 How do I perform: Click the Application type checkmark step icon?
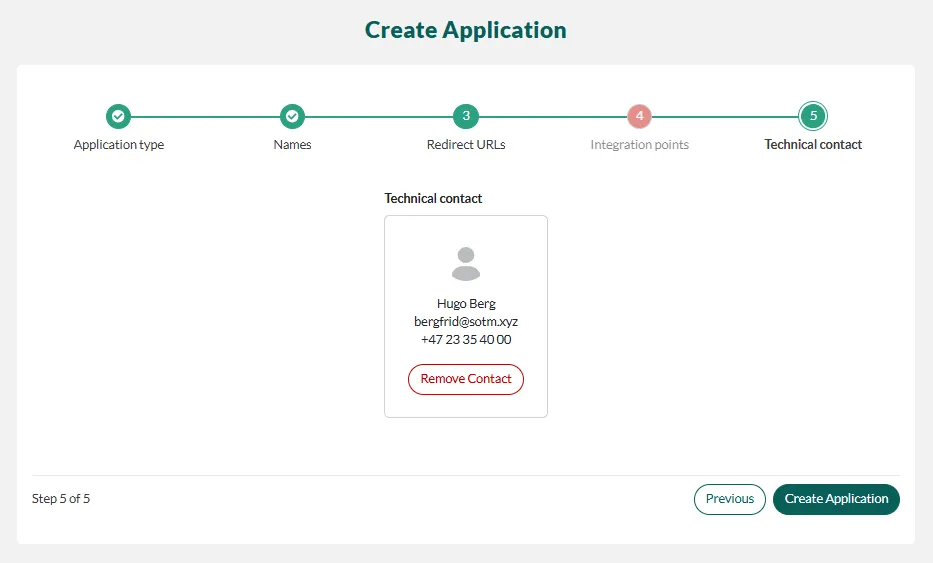[118, 117]
